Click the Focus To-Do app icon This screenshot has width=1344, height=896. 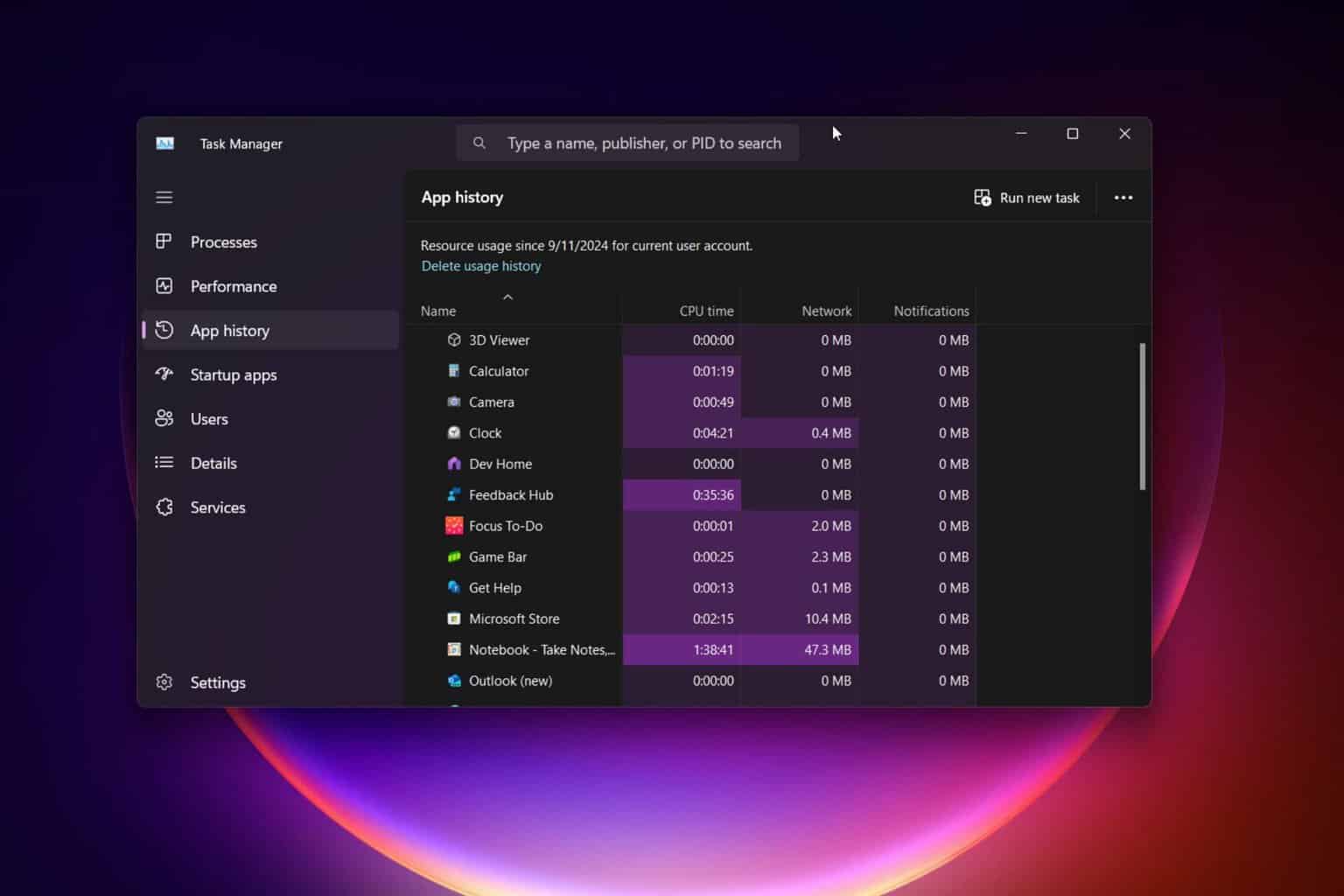(454, 525)
